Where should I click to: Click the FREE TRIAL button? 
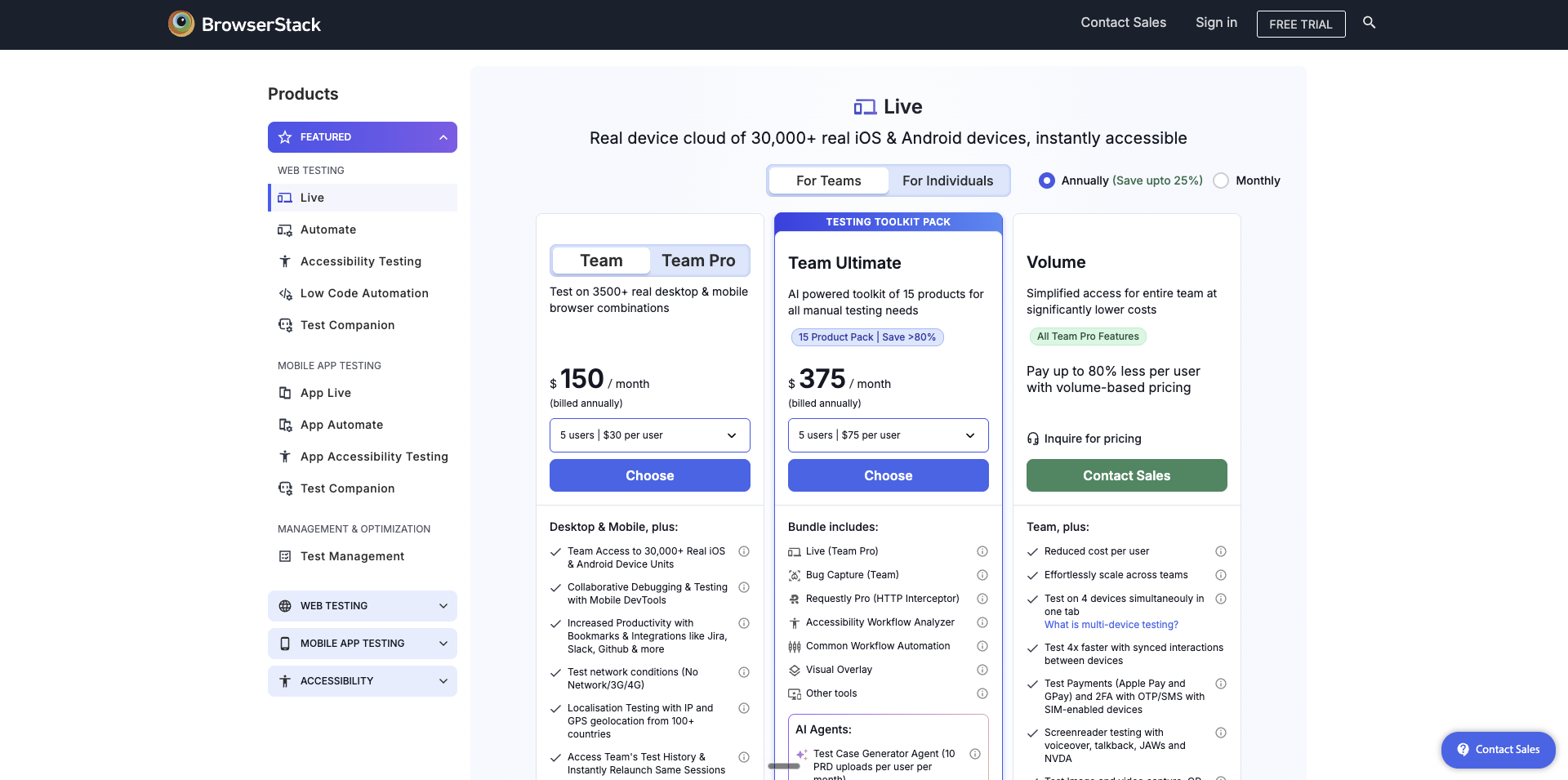[1301, 24]
